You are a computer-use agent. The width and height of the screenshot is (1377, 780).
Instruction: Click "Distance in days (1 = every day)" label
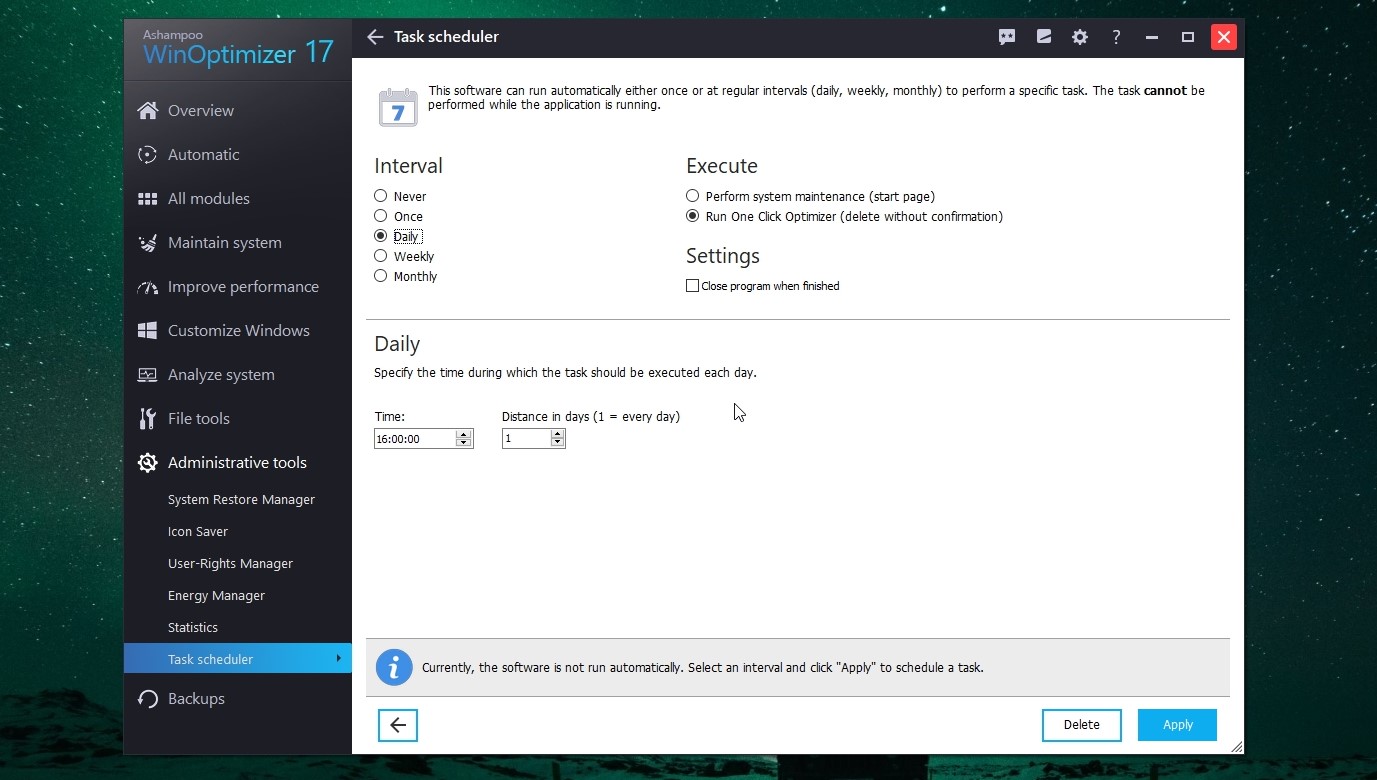(x=591, y=417)
